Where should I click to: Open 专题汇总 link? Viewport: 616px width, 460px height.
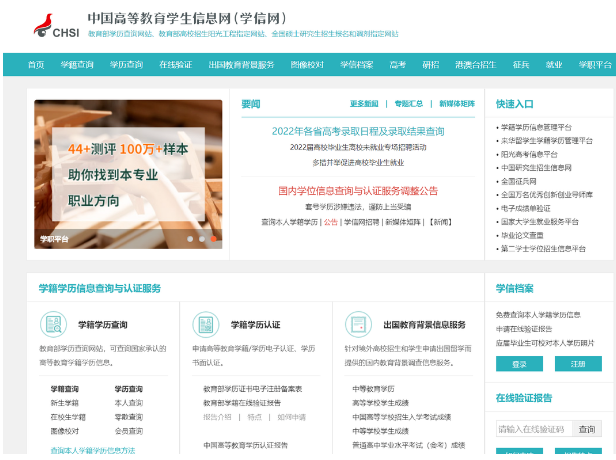[x=409, y=104]
